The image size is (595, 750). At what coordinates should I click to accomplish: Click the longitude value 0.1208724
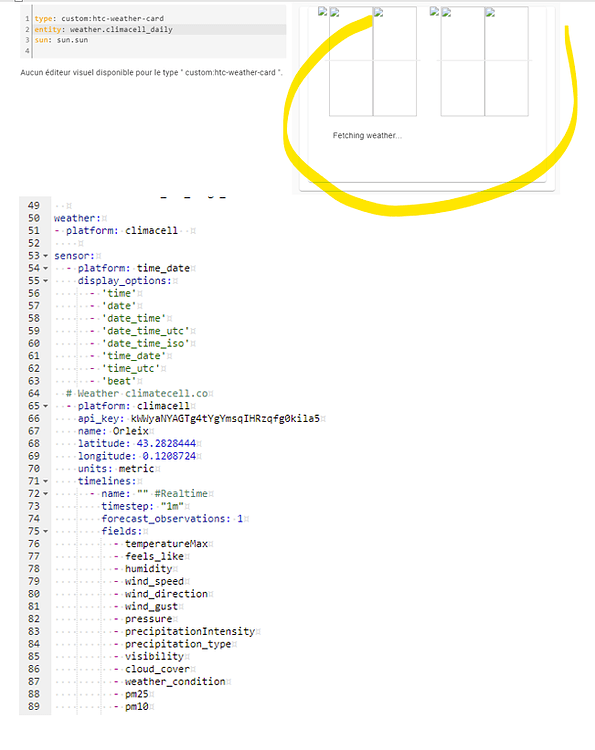(169, 456)
